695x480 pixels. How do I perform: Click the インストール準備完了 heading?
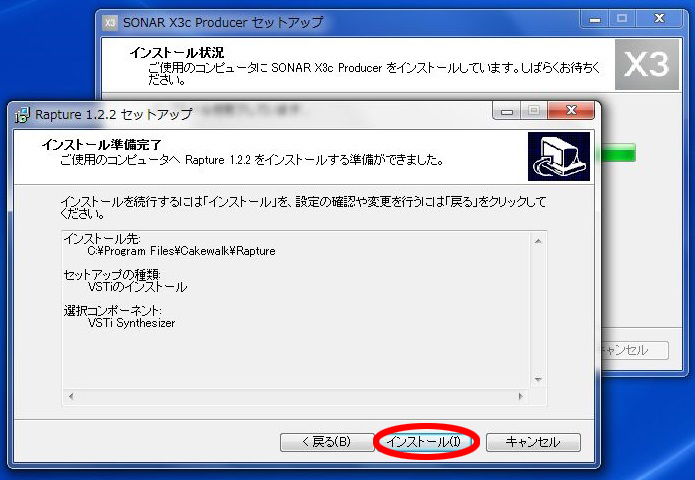tap(102, 144)
